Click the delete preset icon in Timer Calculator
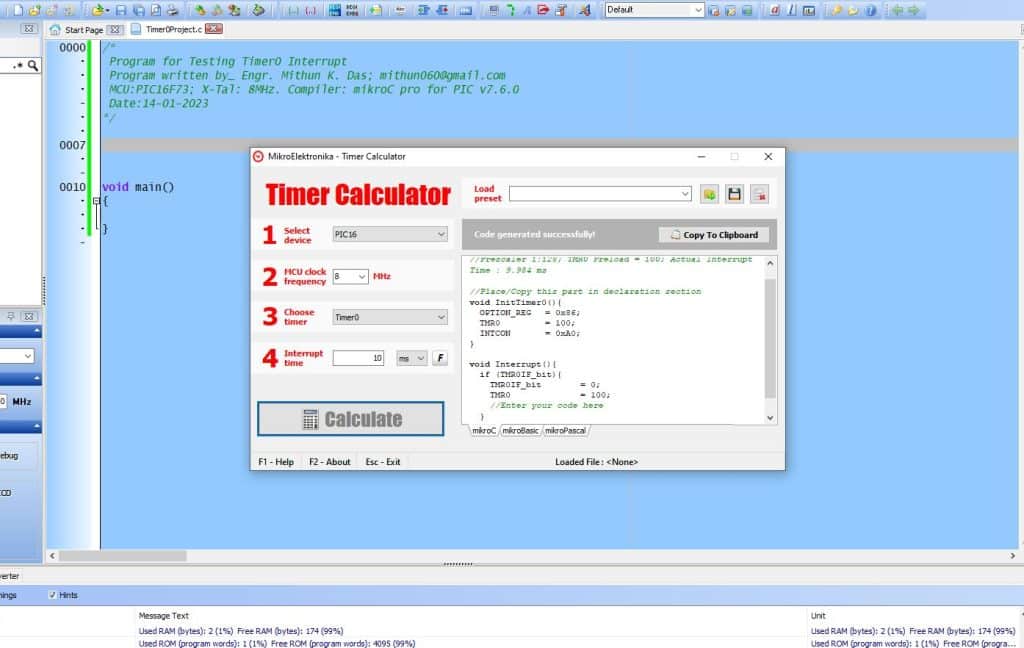This screenshot has height=648, width=1024. [759, 194]
